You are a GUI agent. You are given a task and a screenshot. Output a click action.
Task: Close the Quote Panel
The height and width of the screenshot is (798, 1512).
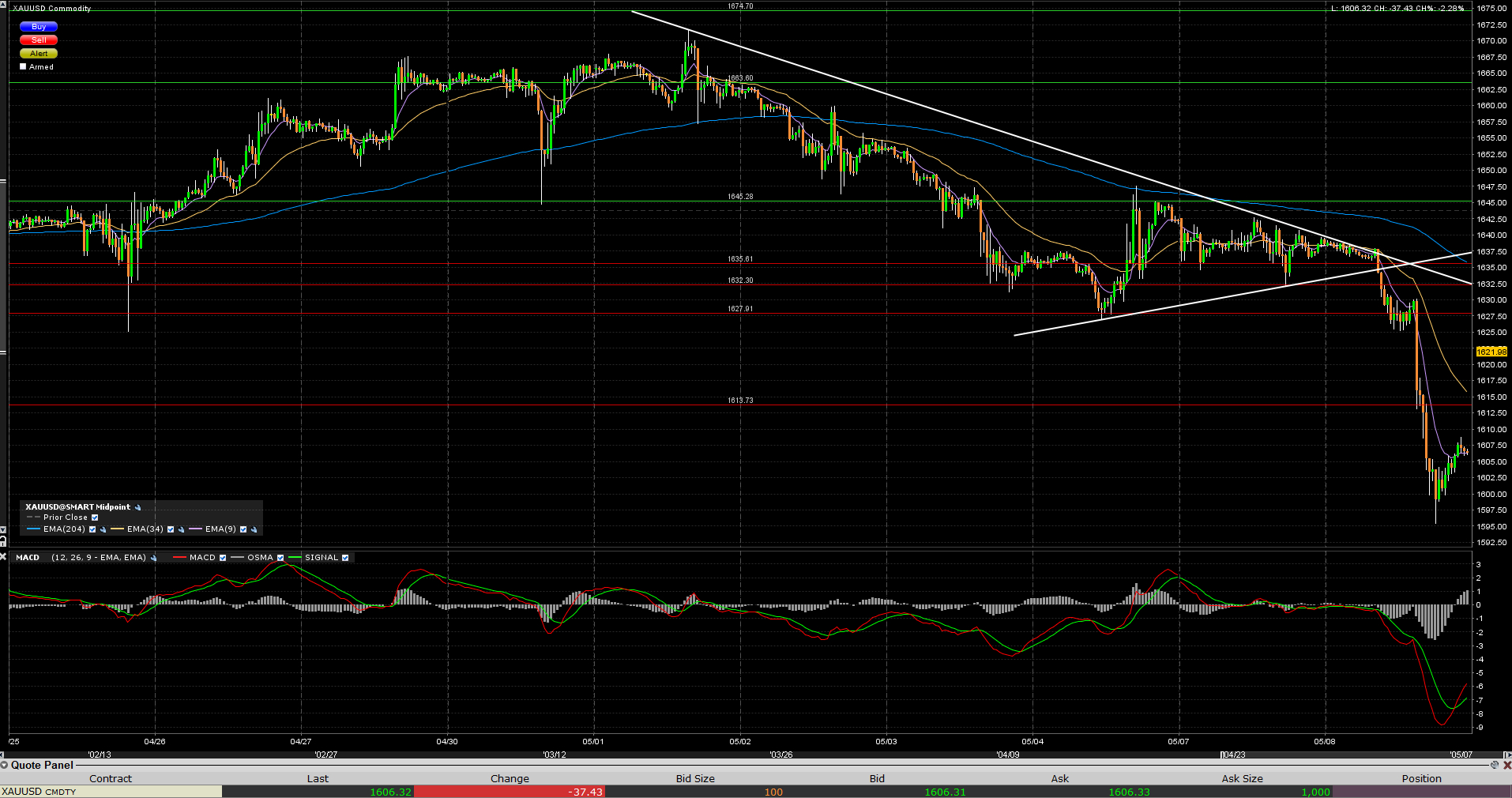pos(1506,765)
